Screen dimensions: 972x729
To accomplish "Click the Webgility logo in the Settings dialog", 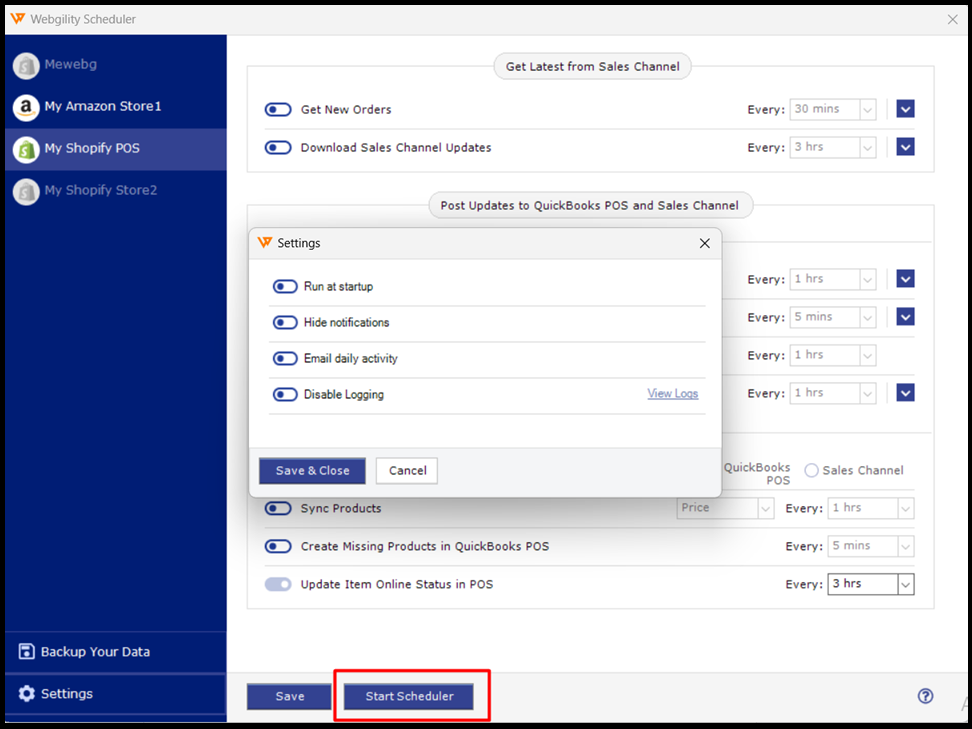I will [265, 242].
